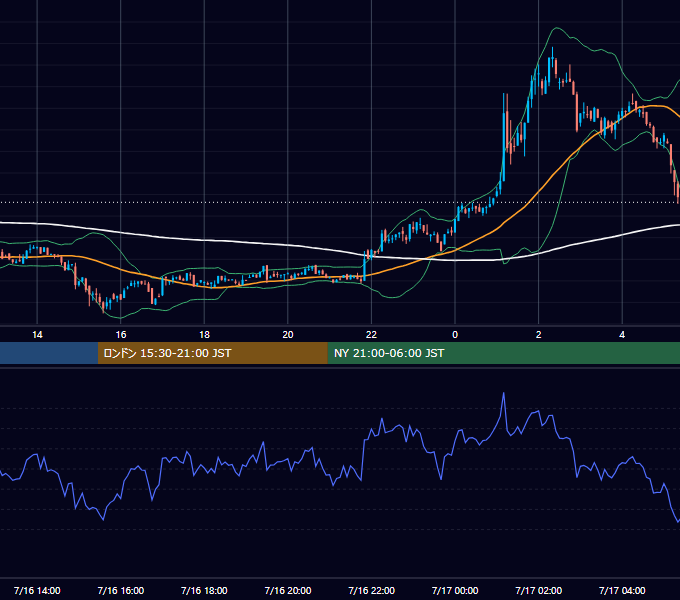Image resolution: width=680 pixels, height=600 pixels.
Task: Click the 14 hour axis label
Action: coord(37,335)
